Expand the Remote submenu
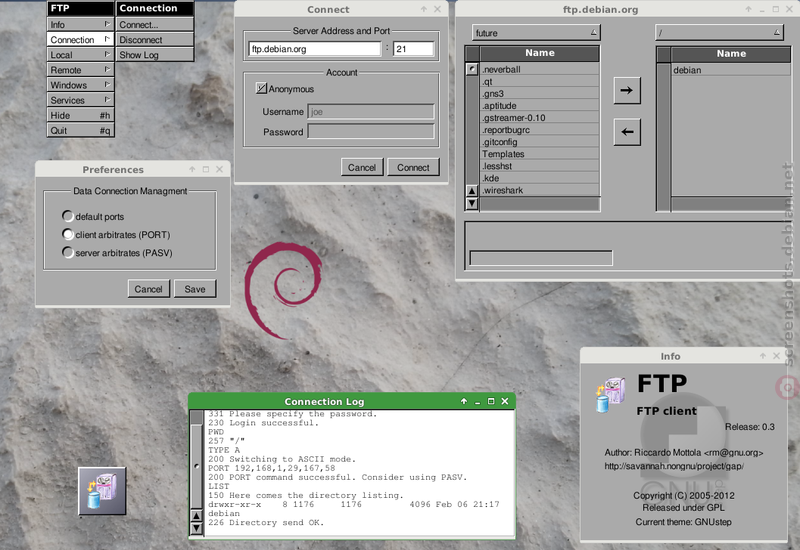Viewport: 800px width, 550px height. (81, 70)
